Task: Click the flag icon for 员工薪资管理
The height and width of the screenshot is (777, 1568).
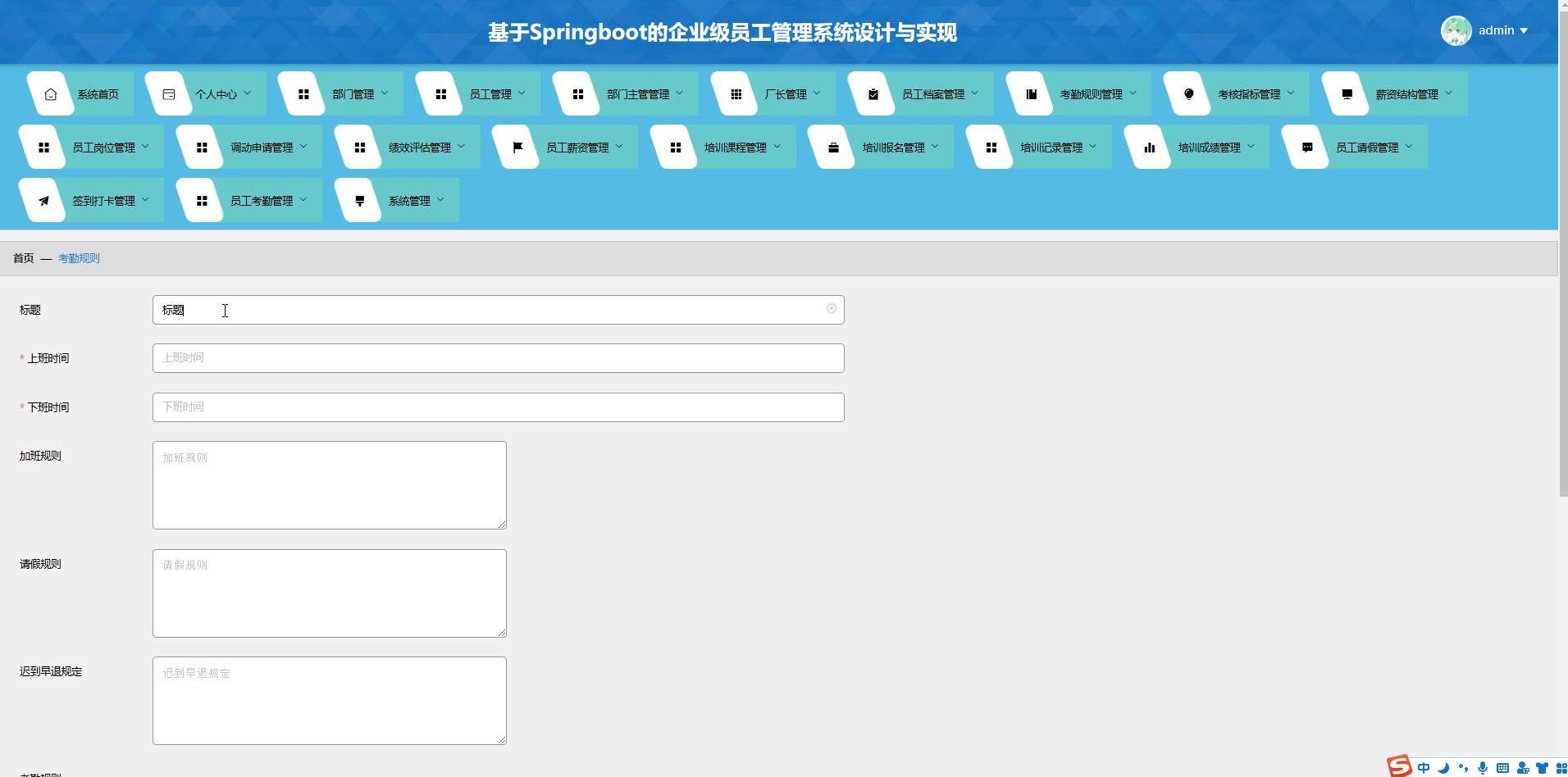Action: [518, 148]
